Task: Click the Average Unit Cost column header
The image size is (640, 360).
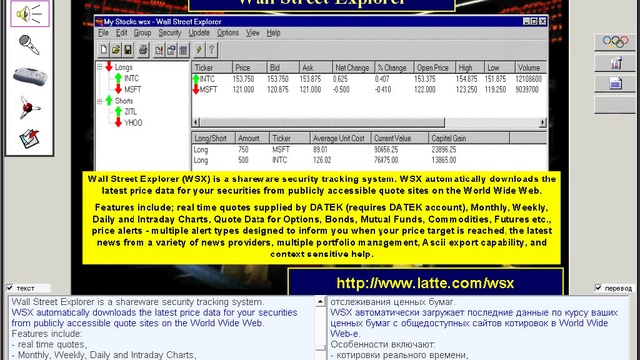Action: 340,138
